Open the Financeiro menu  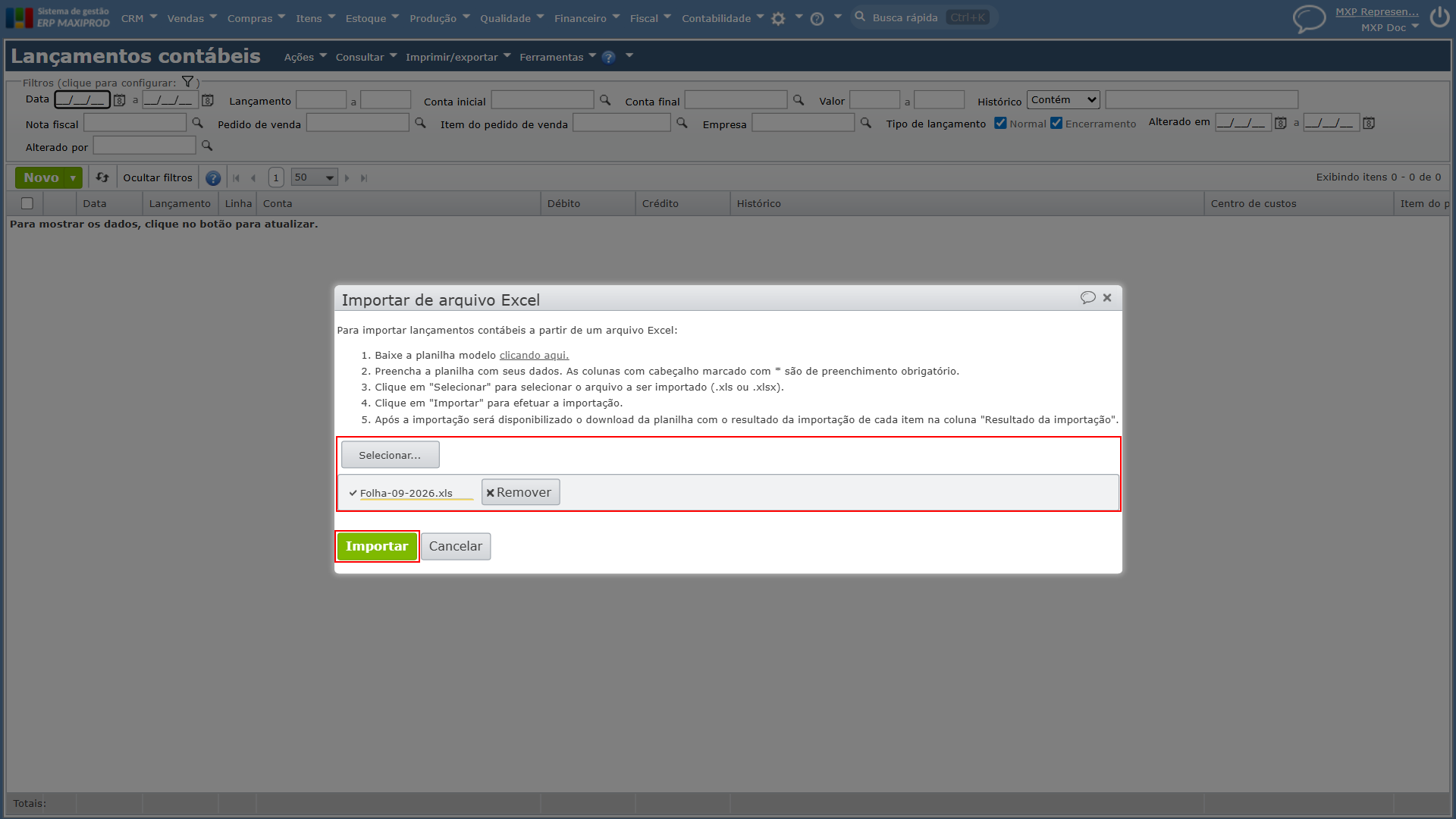pos(586,18)
